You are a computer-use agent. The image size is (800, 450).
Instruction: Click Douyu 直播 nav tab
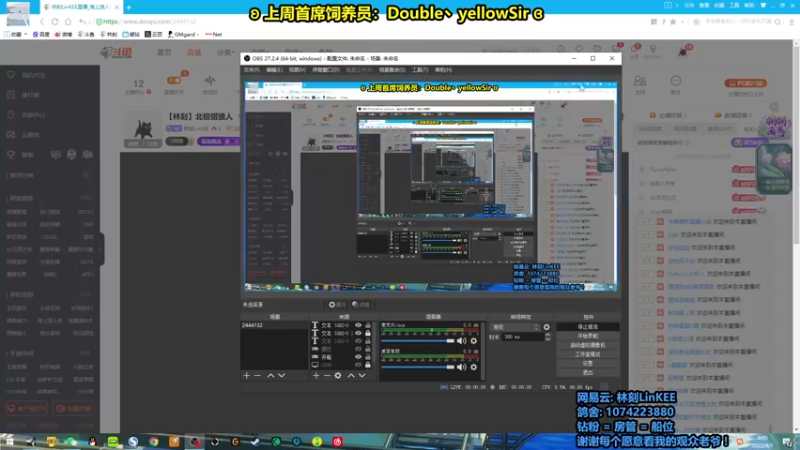click(194, 53)
